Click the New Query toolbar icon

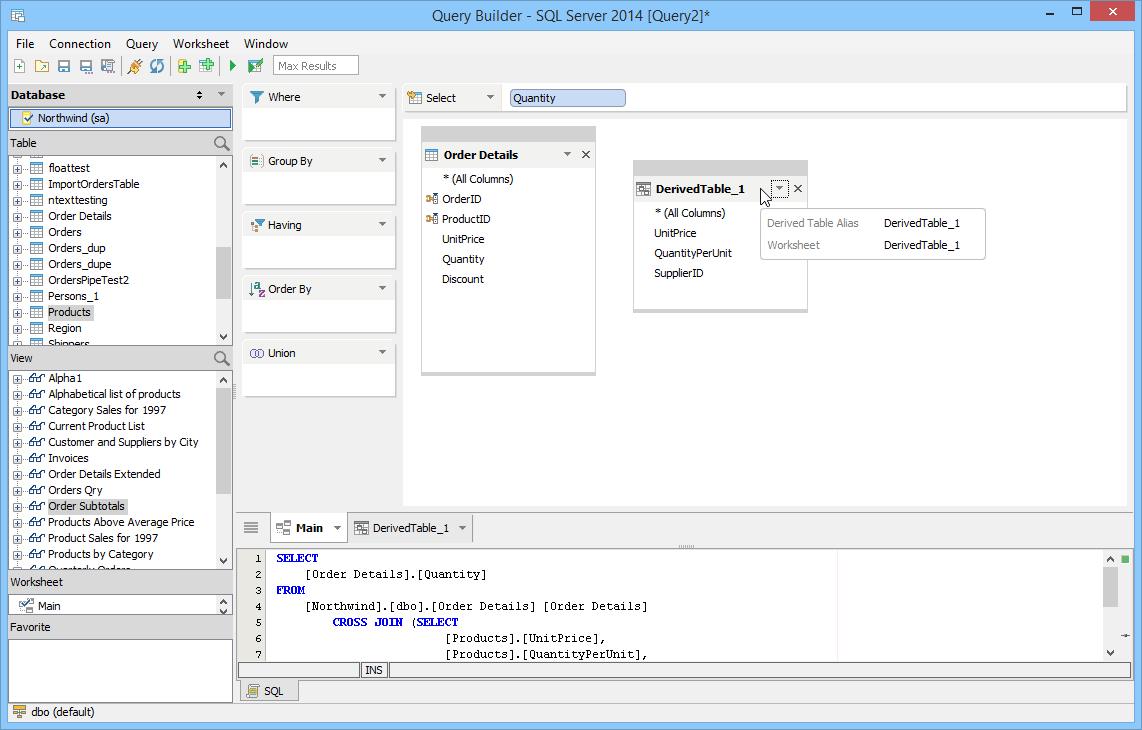20,66
